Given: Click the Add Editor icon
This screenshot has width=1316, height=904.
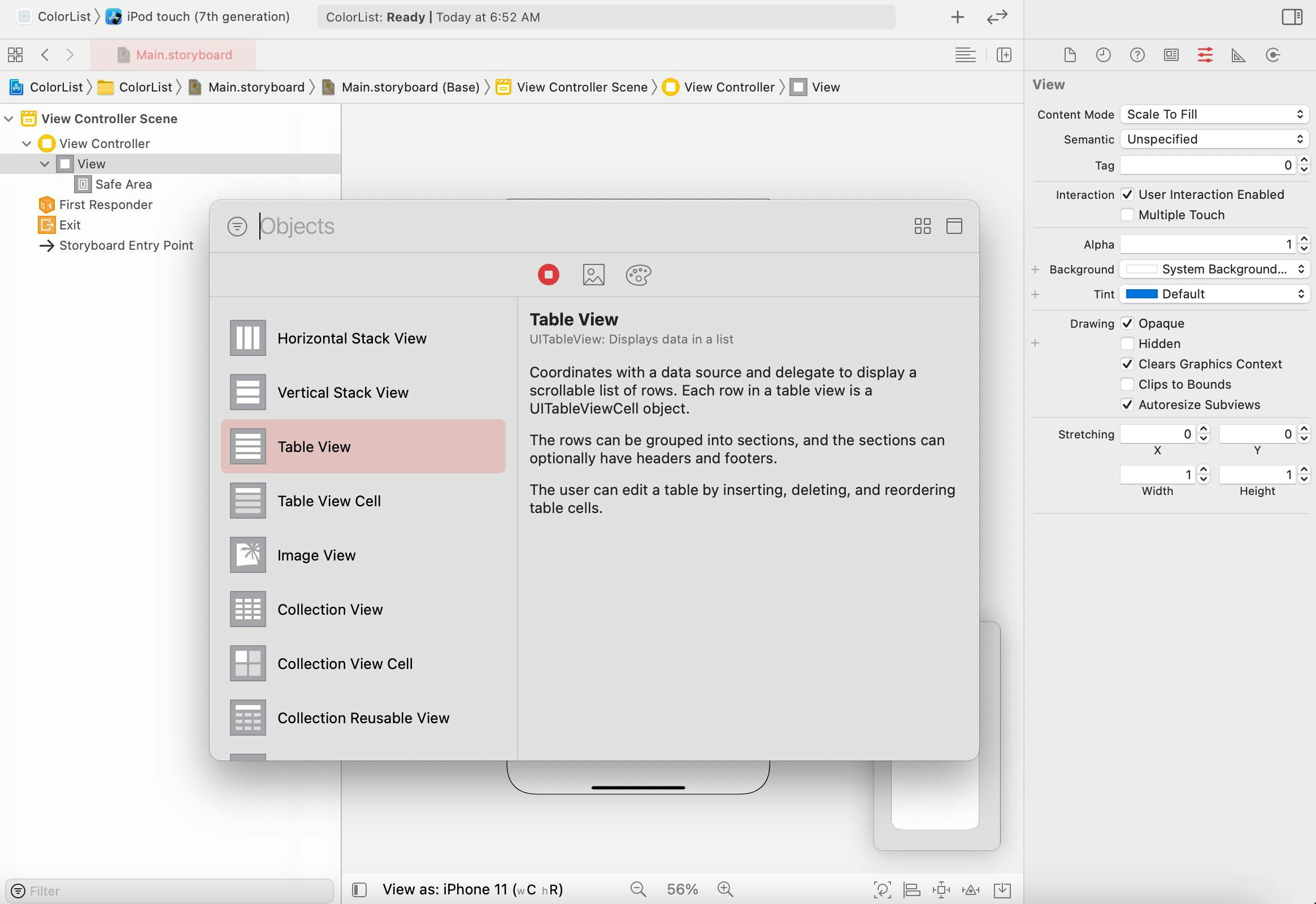Looking at the screenshot, I should (x=1004, y=55).
